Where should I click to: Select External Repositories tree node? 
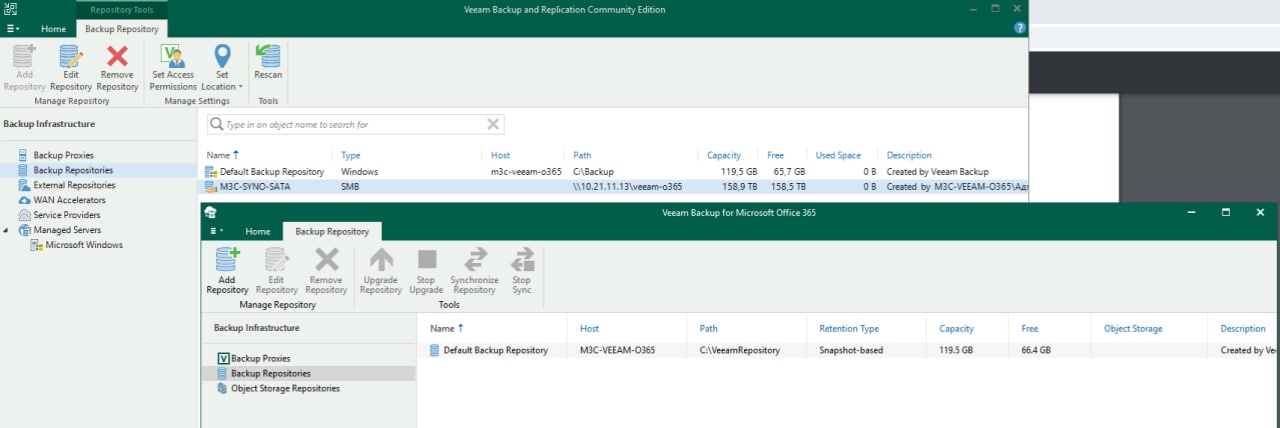(74, 185)
